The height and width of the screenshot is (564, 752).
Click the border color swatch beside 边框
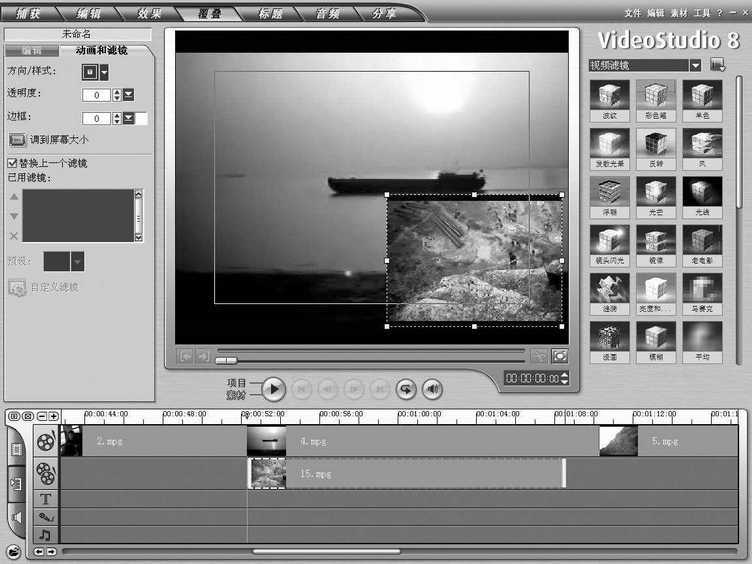click(x=141, y=118)
